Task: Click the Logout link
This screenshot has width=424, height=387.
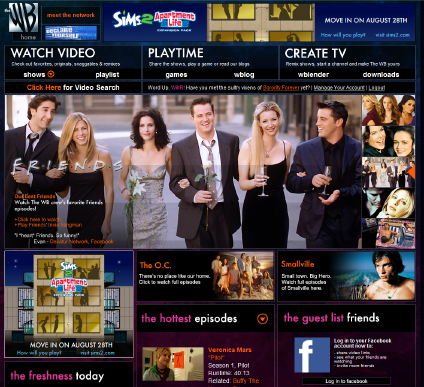Action: coord(377,88)
